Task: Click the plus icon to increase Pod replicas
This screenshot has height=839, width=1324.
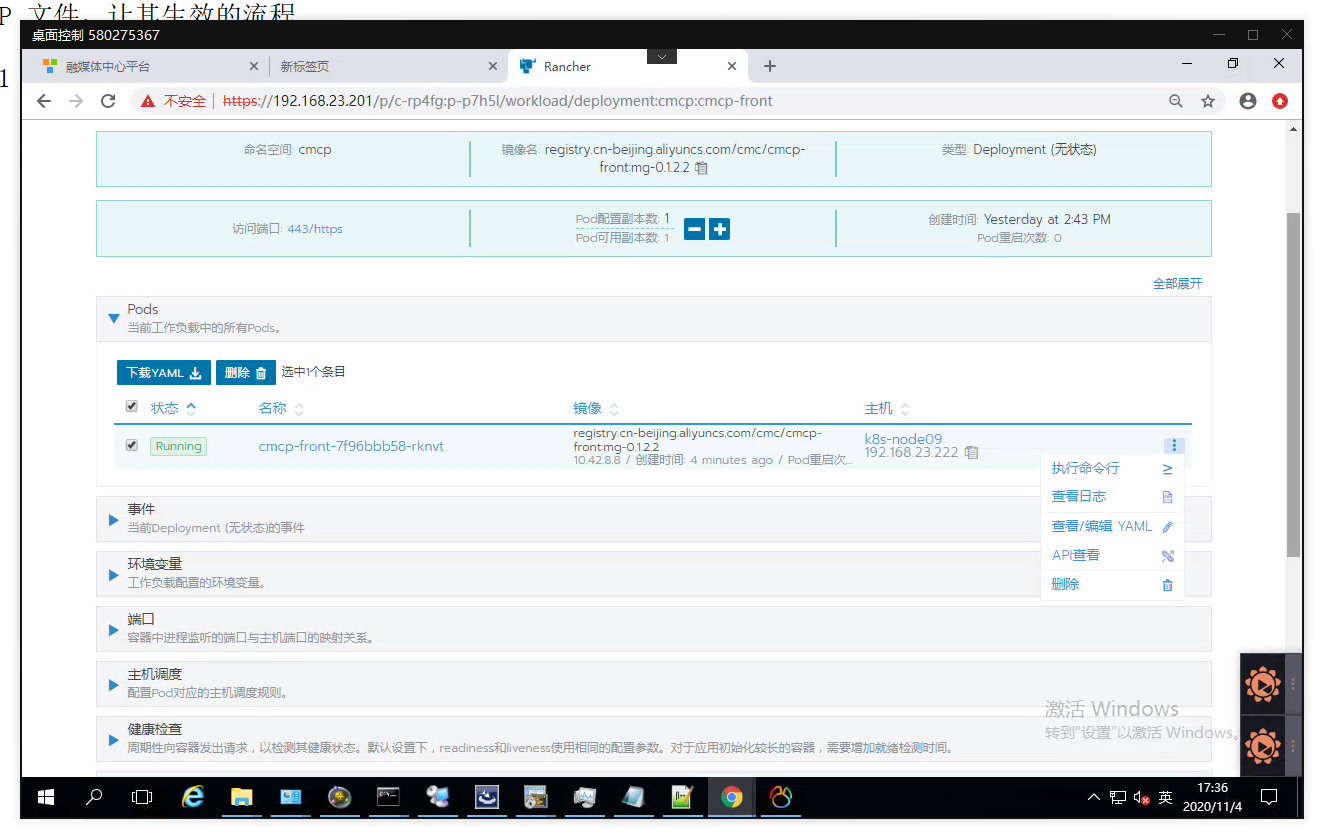Action: [719, 229]
